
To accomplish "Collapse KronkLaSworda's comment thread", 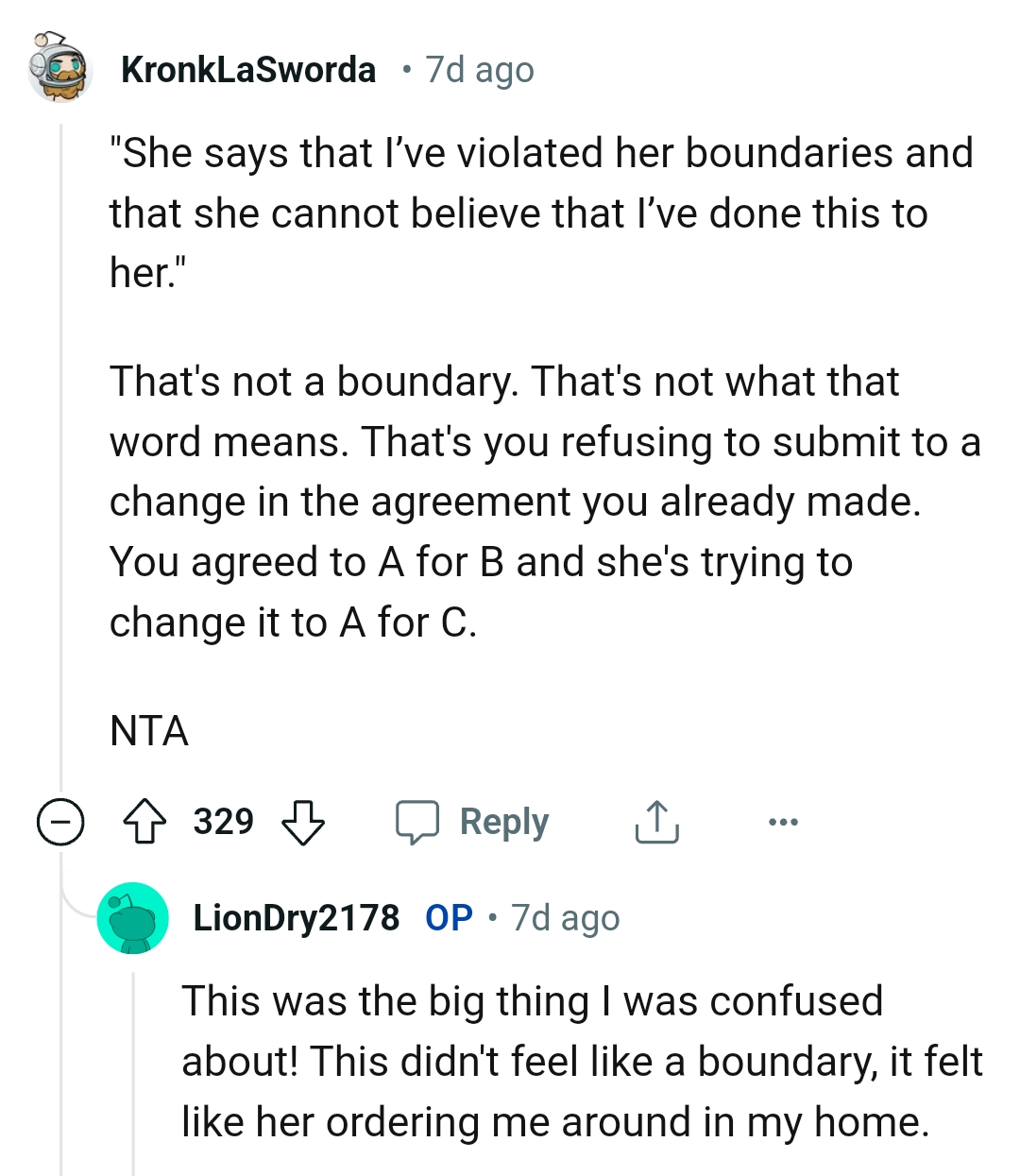I will point(59,821).
